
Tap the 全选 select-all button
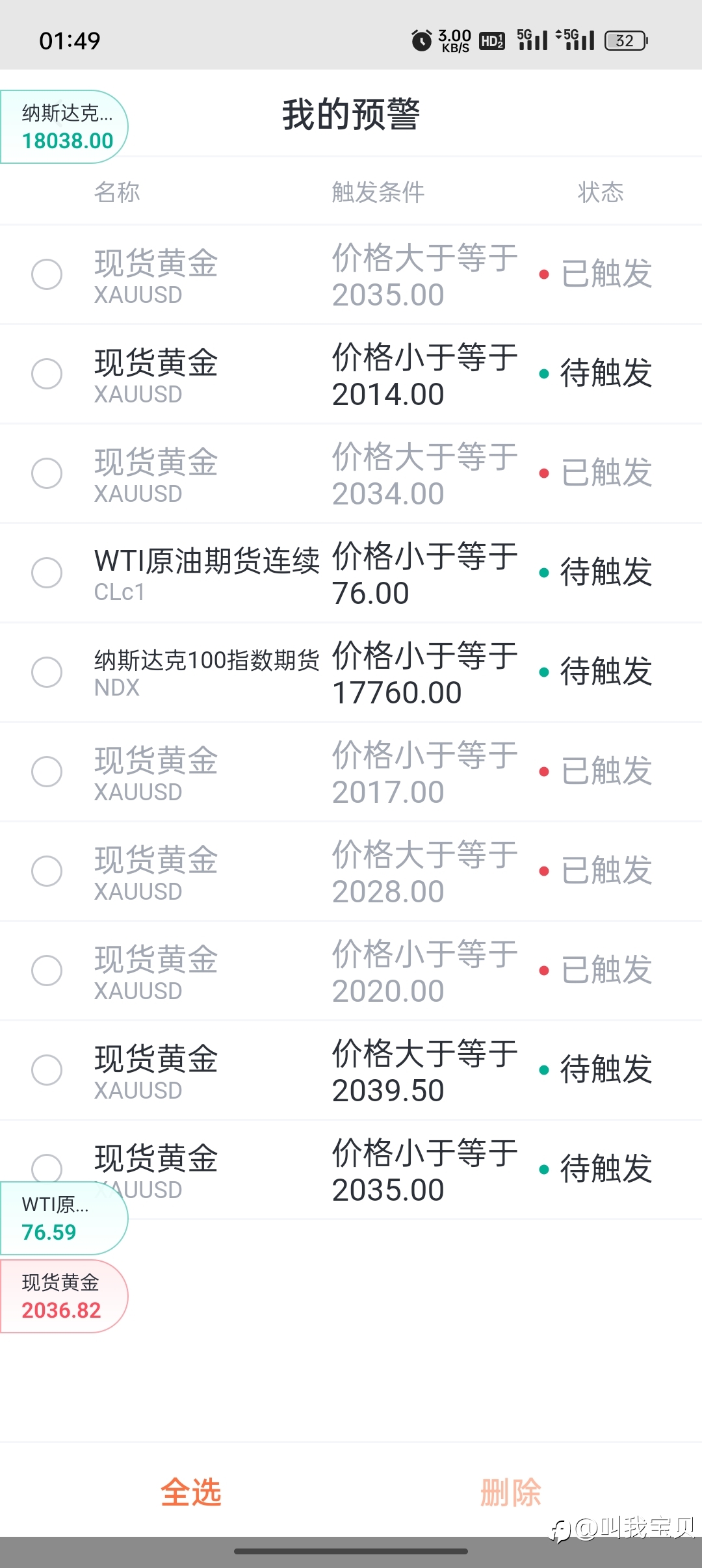pos(191,1493)
